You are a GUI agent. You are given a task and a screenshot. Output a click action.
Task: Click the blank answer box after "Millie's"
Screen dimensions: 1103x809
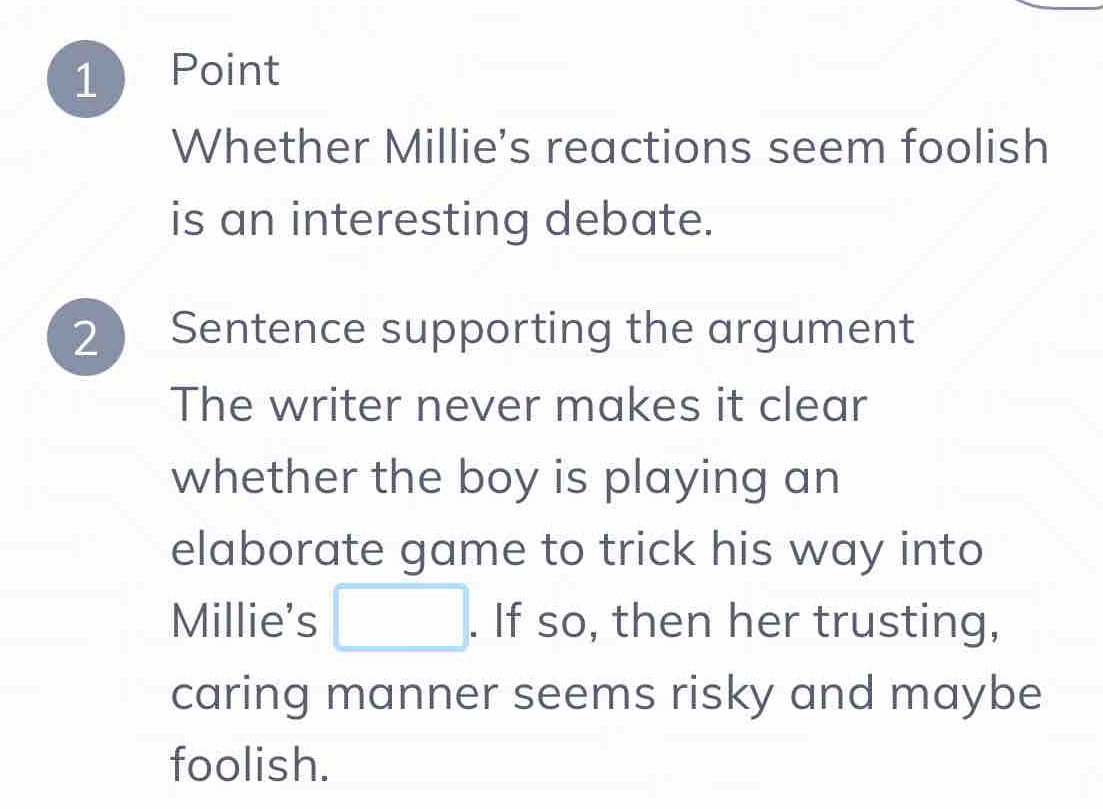point(400,619)
